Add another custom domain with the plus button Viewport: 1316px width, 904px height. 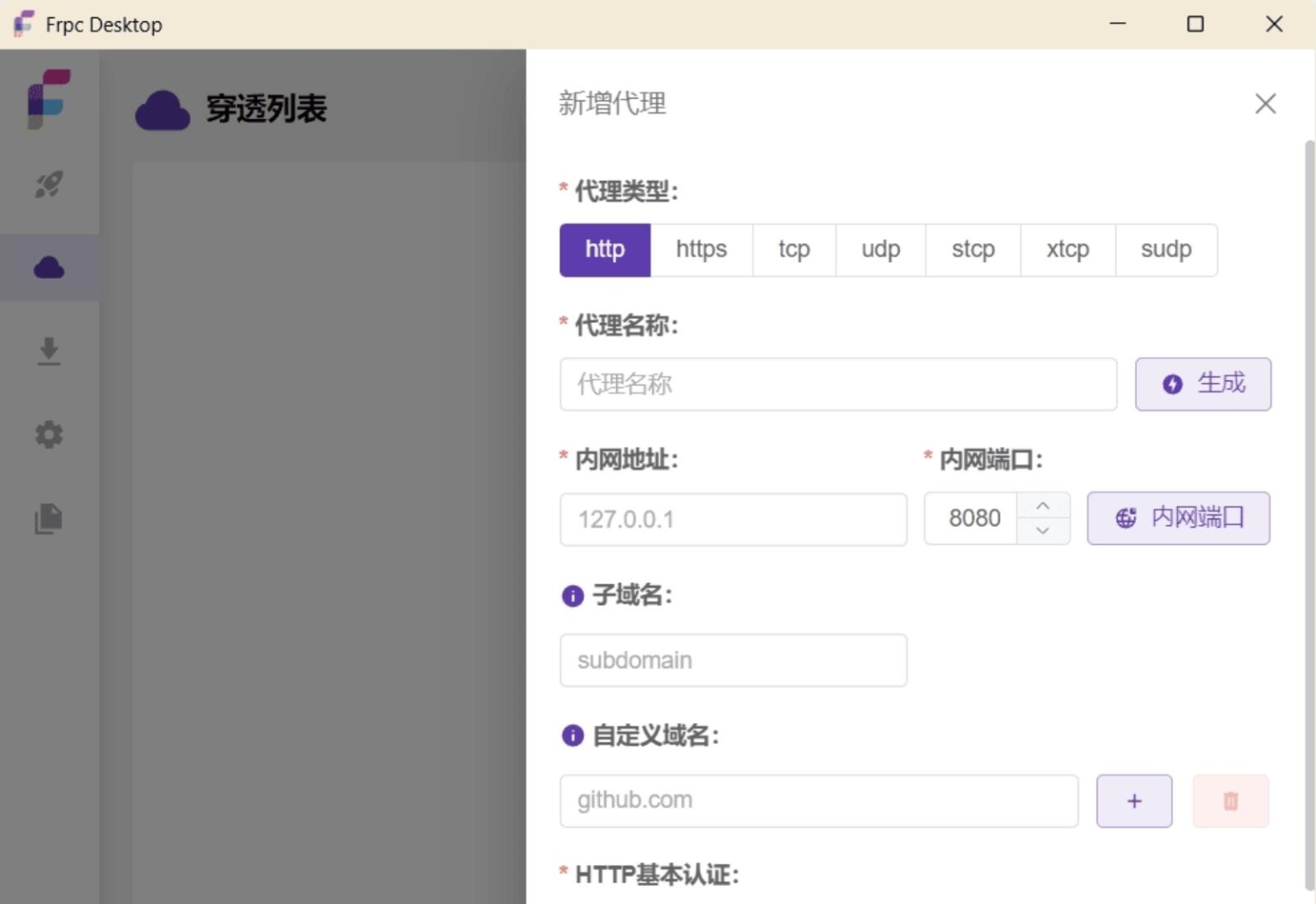(1134, 800)
